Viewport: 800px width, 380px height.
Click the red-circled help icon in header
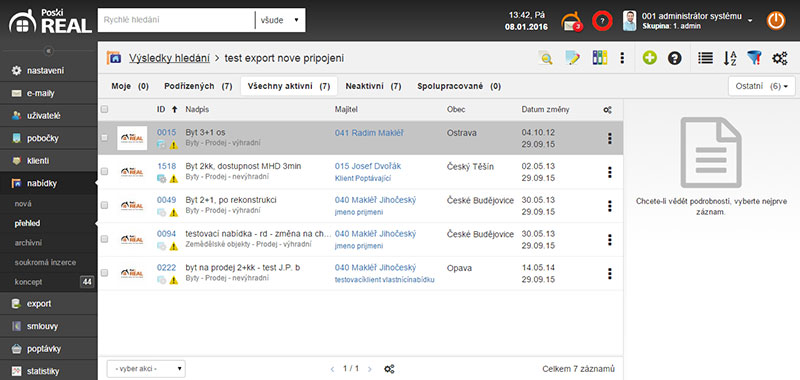pyautogui.click(x=602, y=21)
